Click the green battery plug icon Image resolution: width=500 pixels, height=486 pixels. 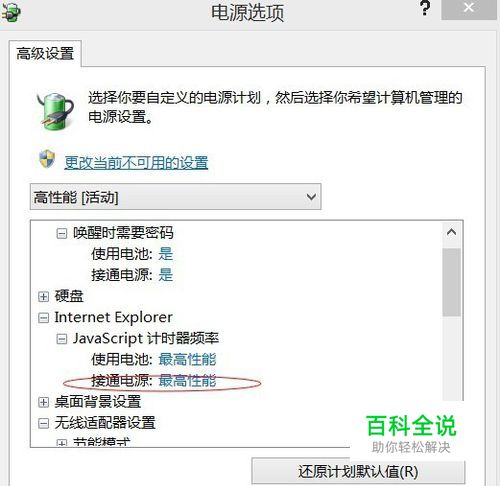55,112
